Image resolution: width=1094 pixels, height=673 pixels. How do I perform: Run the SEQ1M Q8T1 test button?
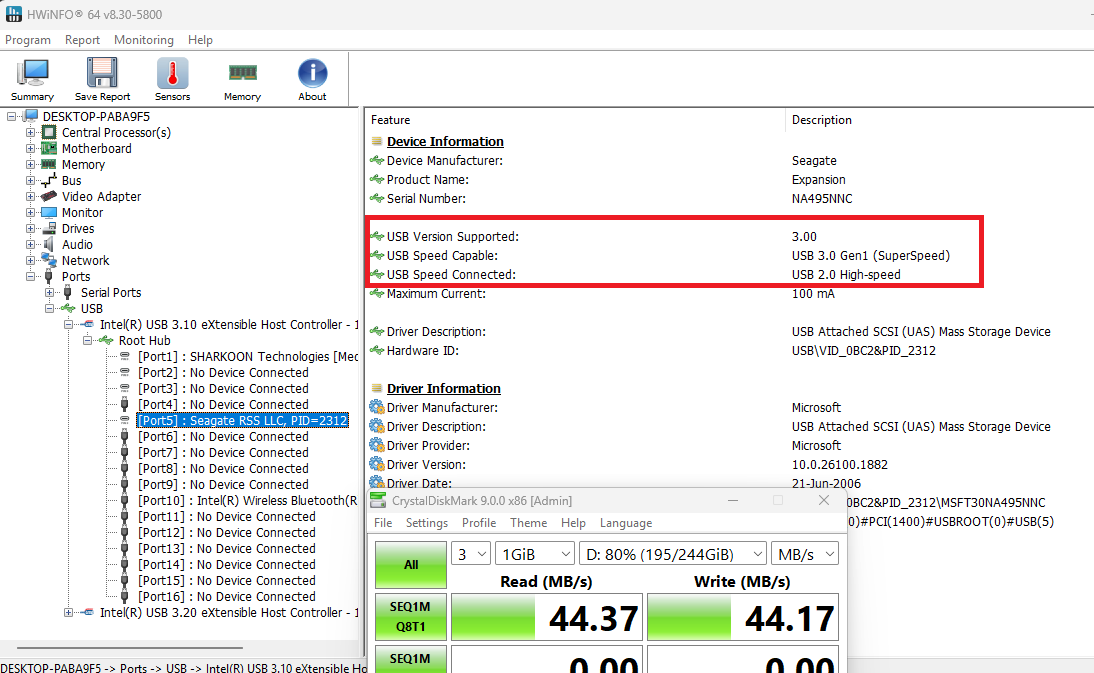coord(411,617)
